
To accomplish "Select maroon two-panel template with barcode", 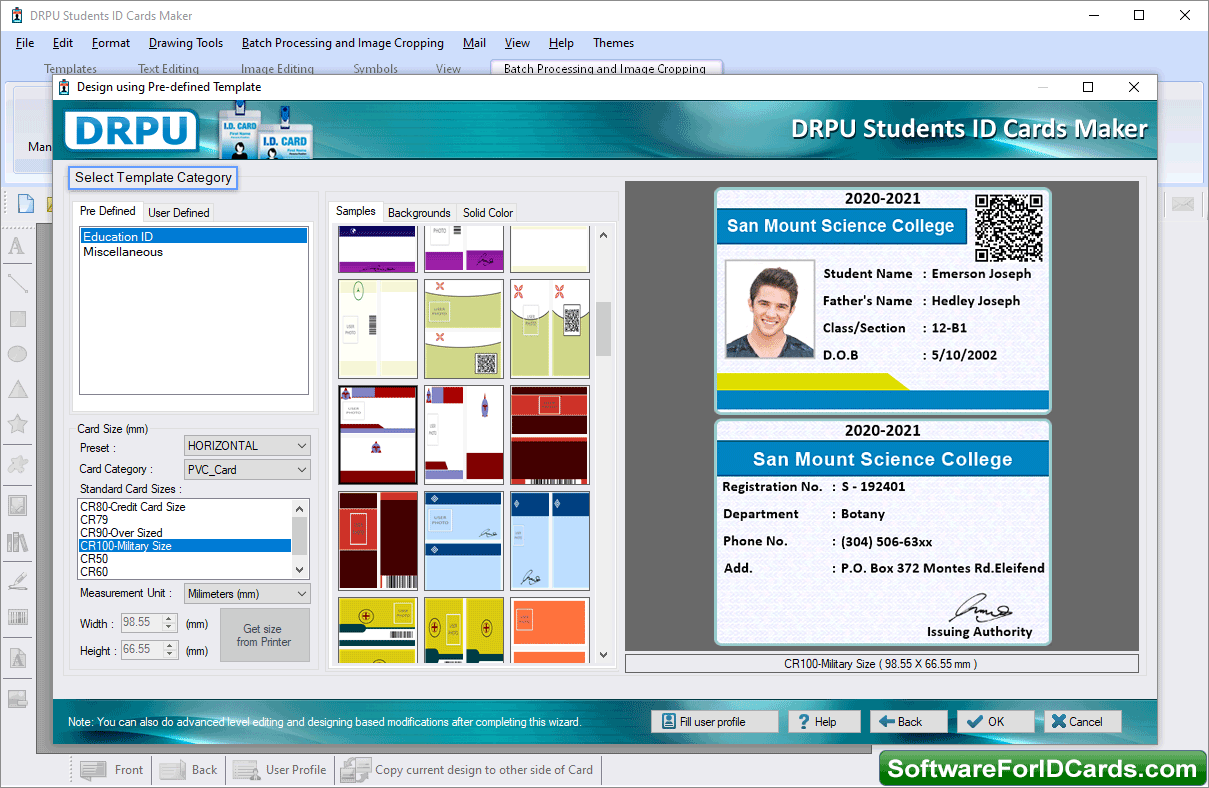I will [378, 541].
